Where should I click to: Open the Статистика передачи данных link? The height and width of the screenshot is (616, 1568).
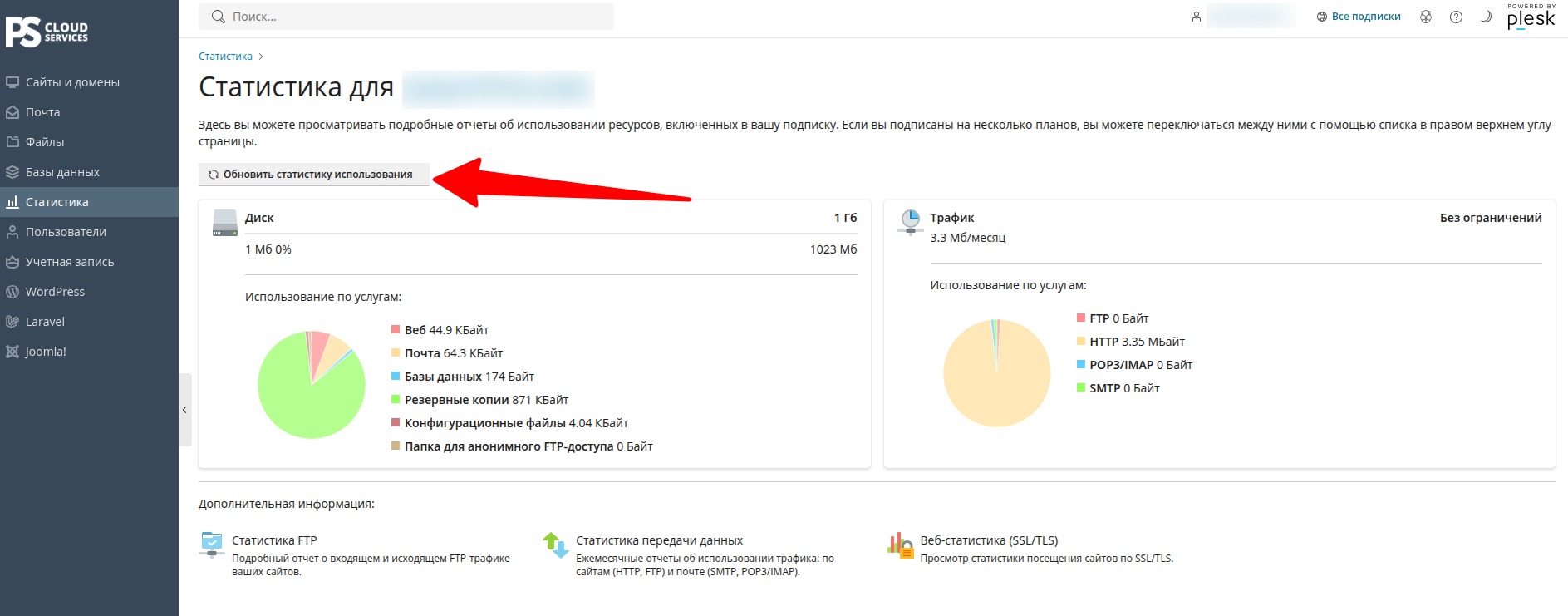point(659,540)
